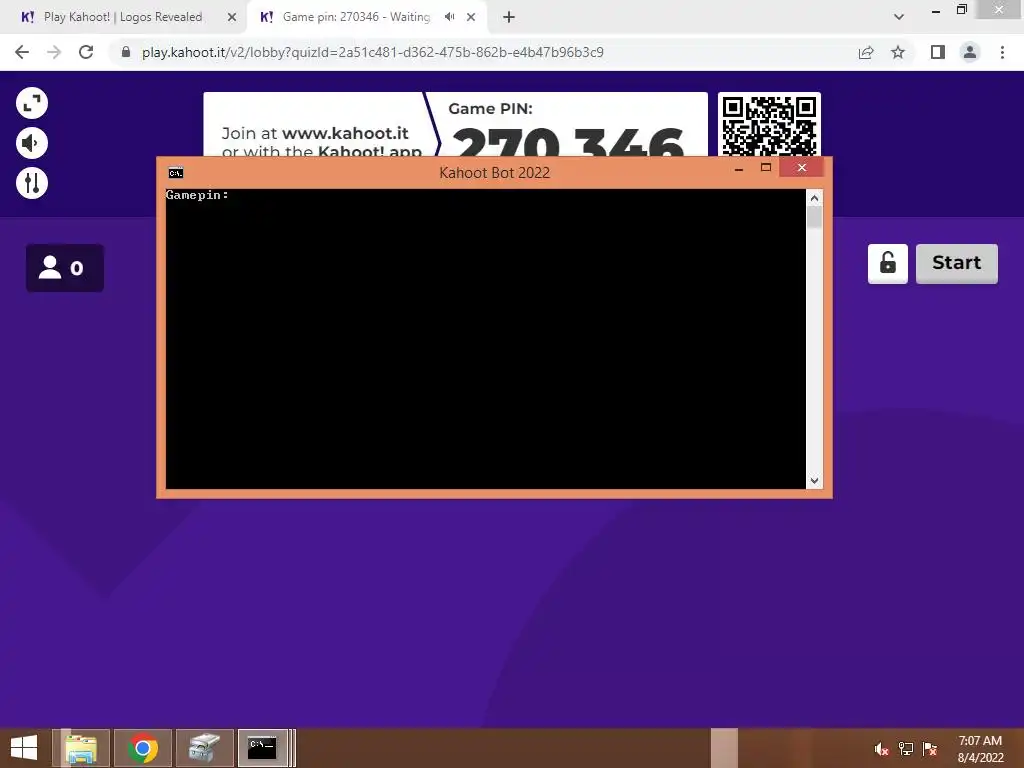Click the player count badge

click(65, 268)
